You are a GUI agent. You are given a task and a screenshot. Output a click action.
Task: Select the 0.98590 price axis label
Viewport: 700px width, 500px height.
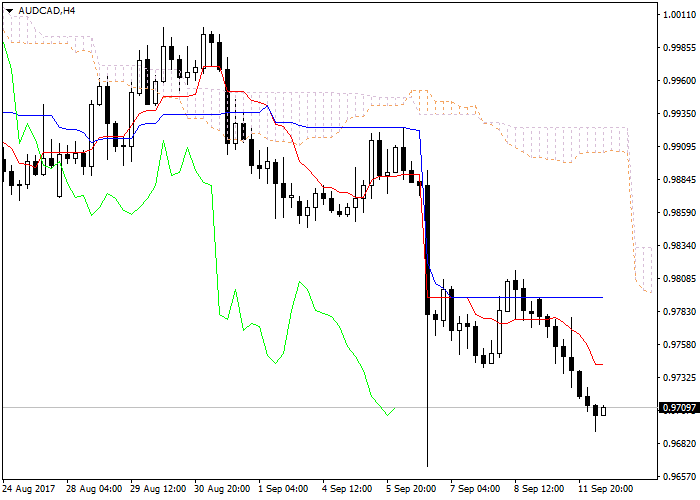click(679, 212)
